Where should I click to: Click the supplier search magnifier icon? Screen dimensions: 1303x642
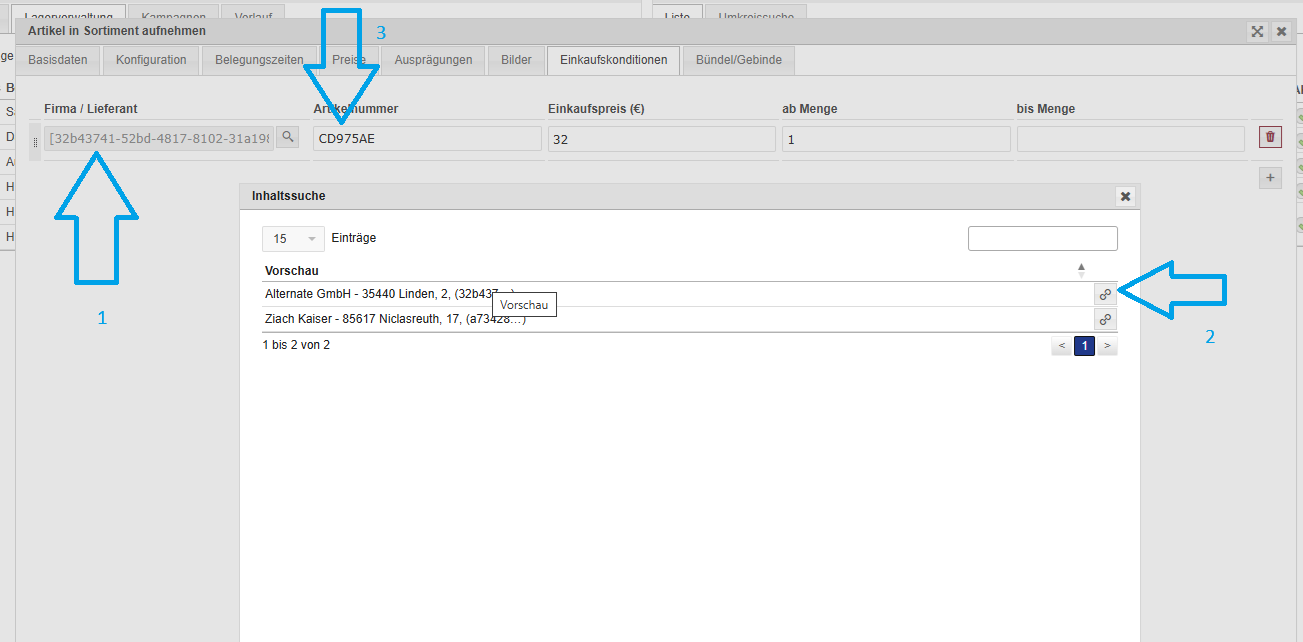(x=287, y=137)
